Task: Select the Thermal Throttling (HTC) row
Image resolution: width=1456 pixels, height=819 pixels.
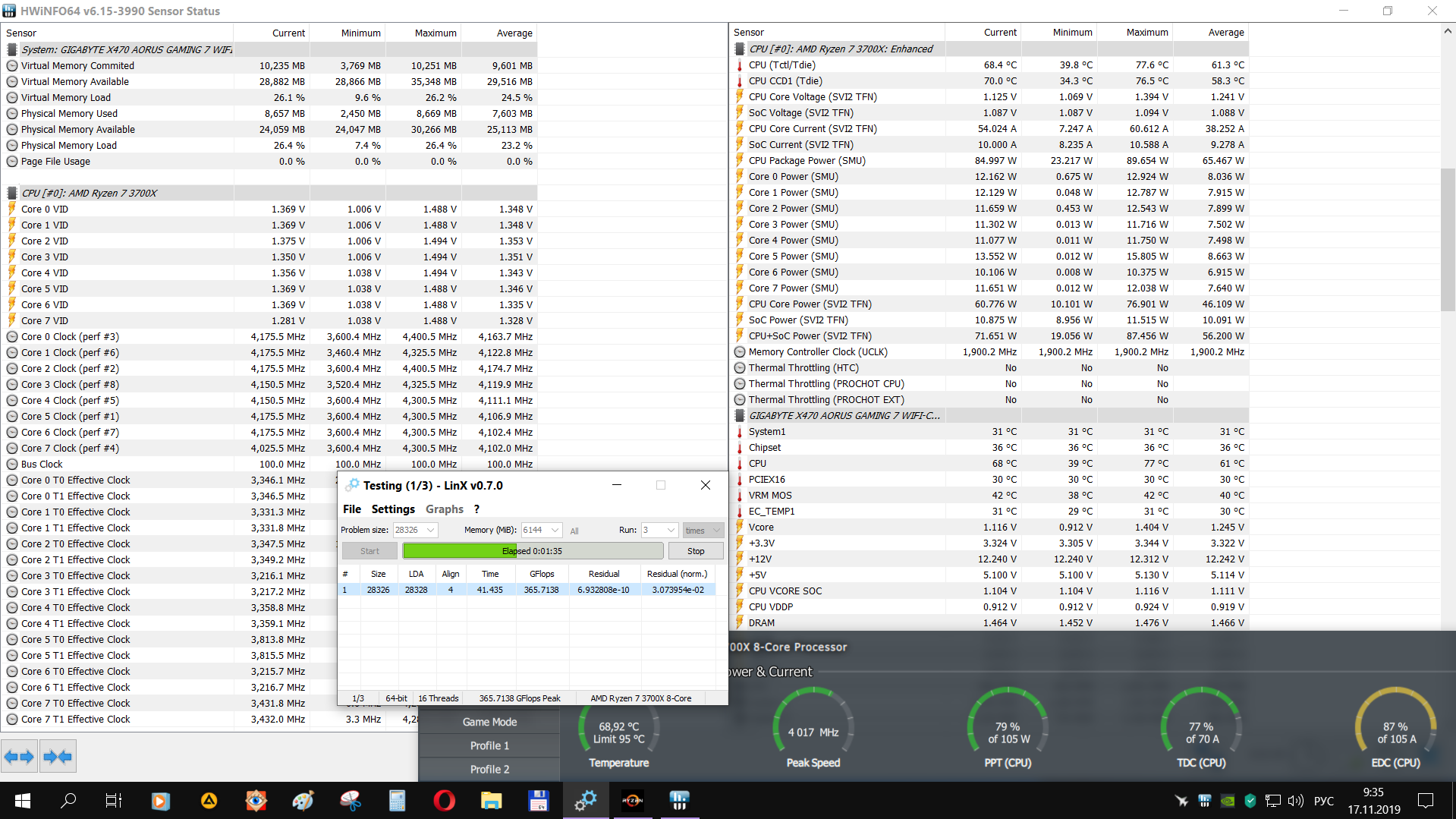Action: [990, 368]
